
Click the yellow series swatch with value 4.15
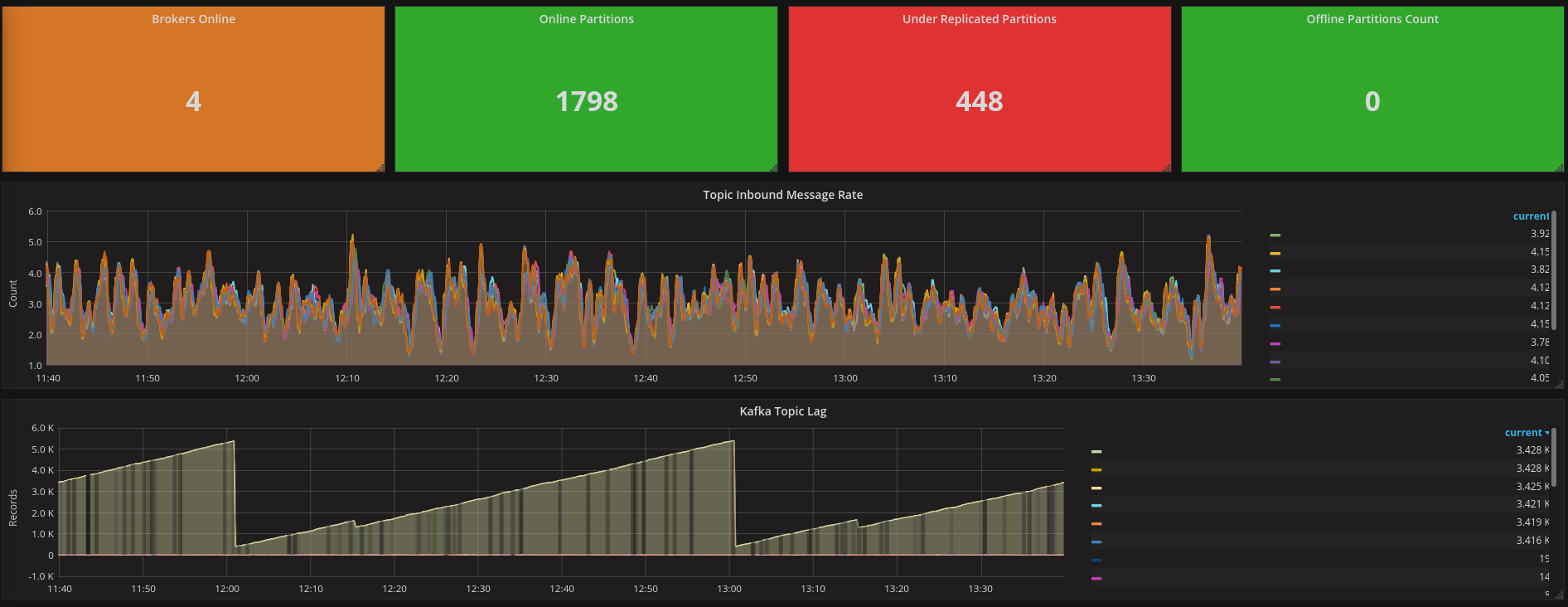click(1275, 253)
